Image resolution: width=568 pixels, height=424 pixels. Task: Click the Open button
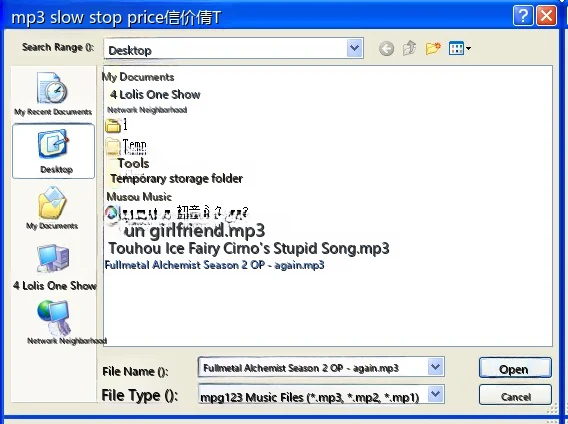click(x=515, y=369)
